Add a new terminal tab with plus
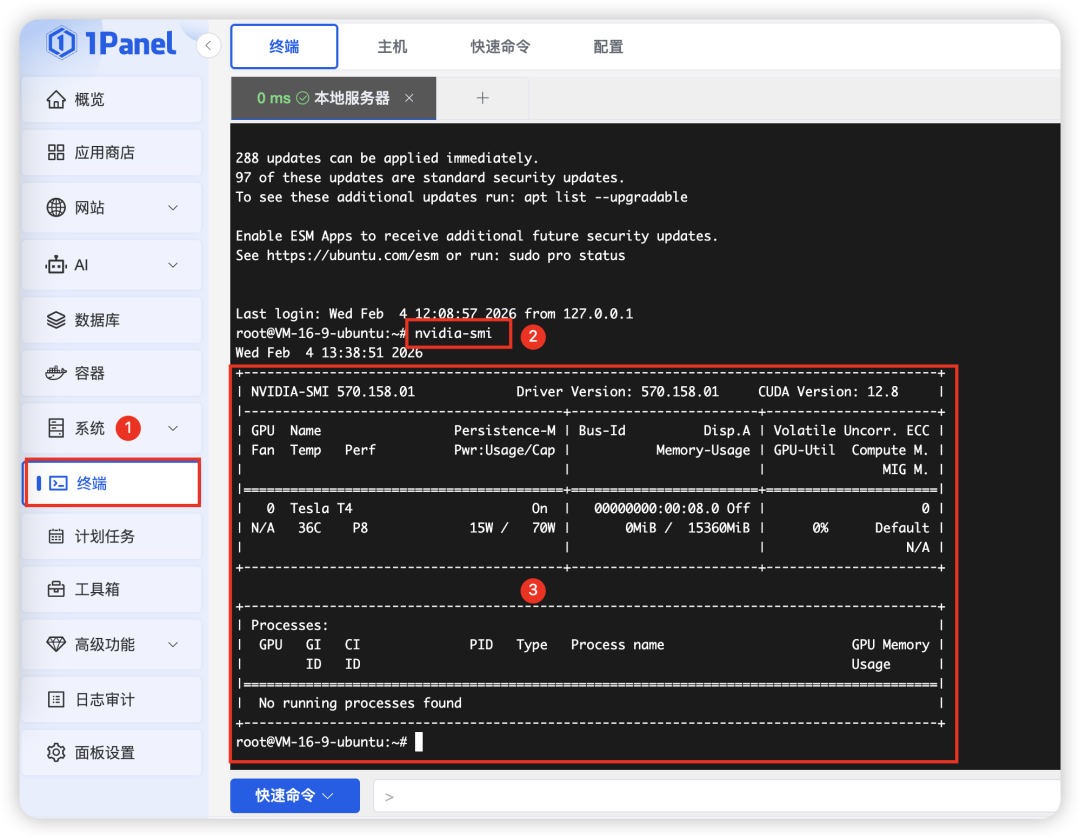1080x838 pixels. click(x=483, y=98)
